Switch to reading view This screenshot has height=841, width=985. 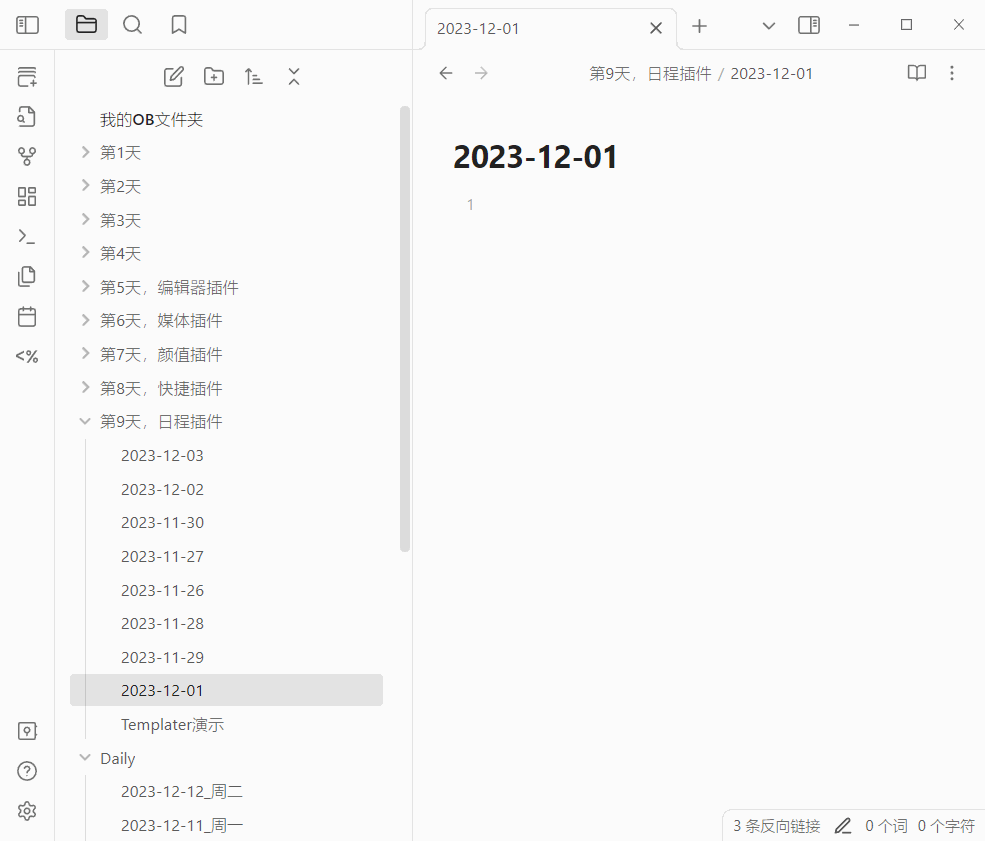(916, 73)
